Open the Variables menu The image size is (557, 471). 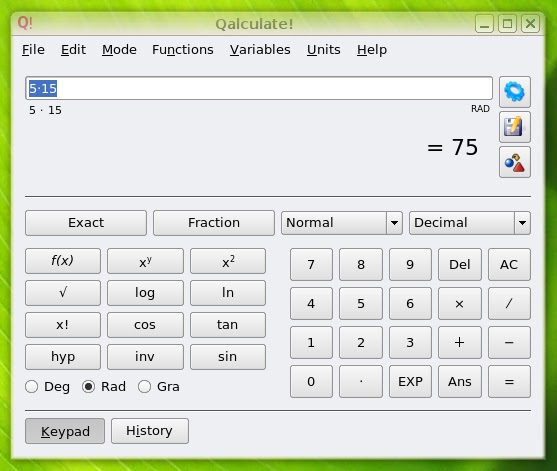pyautogui.click(x=260, y=50)
